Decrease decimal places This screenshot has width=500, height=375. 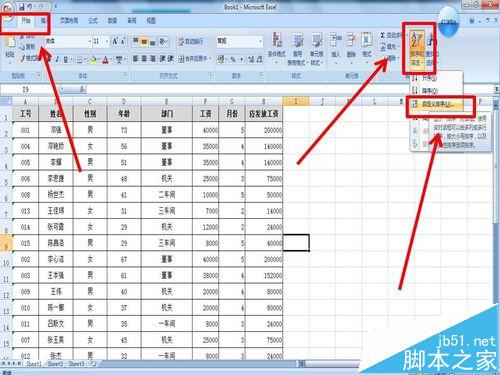click(x=259, y=59)
